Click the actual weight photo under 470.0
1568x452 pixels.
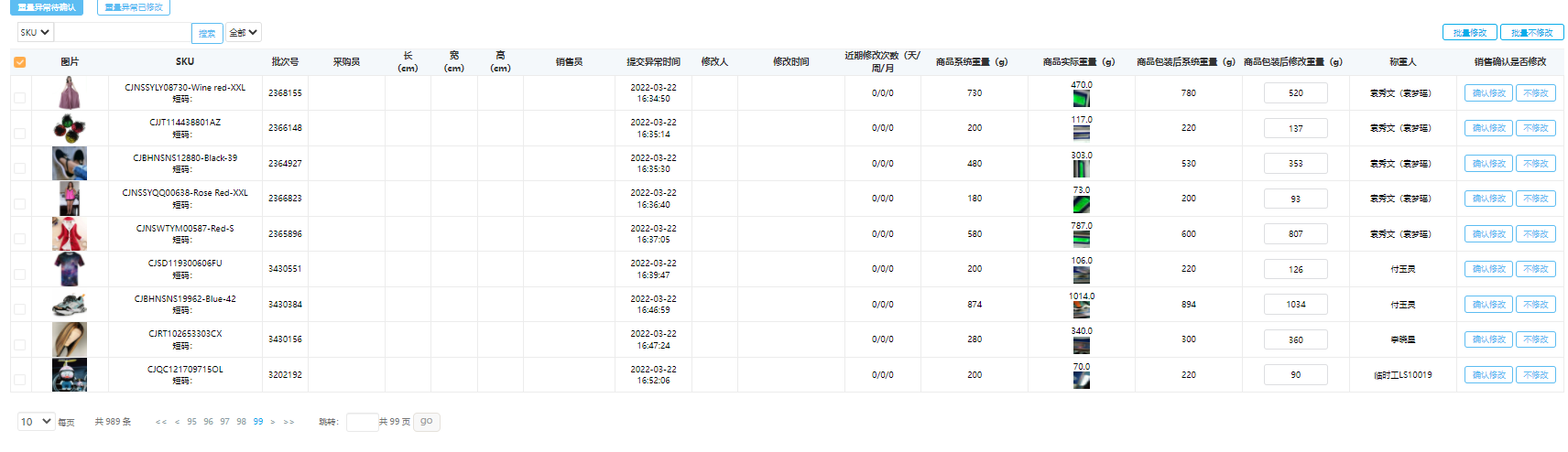pos(1081,98)
